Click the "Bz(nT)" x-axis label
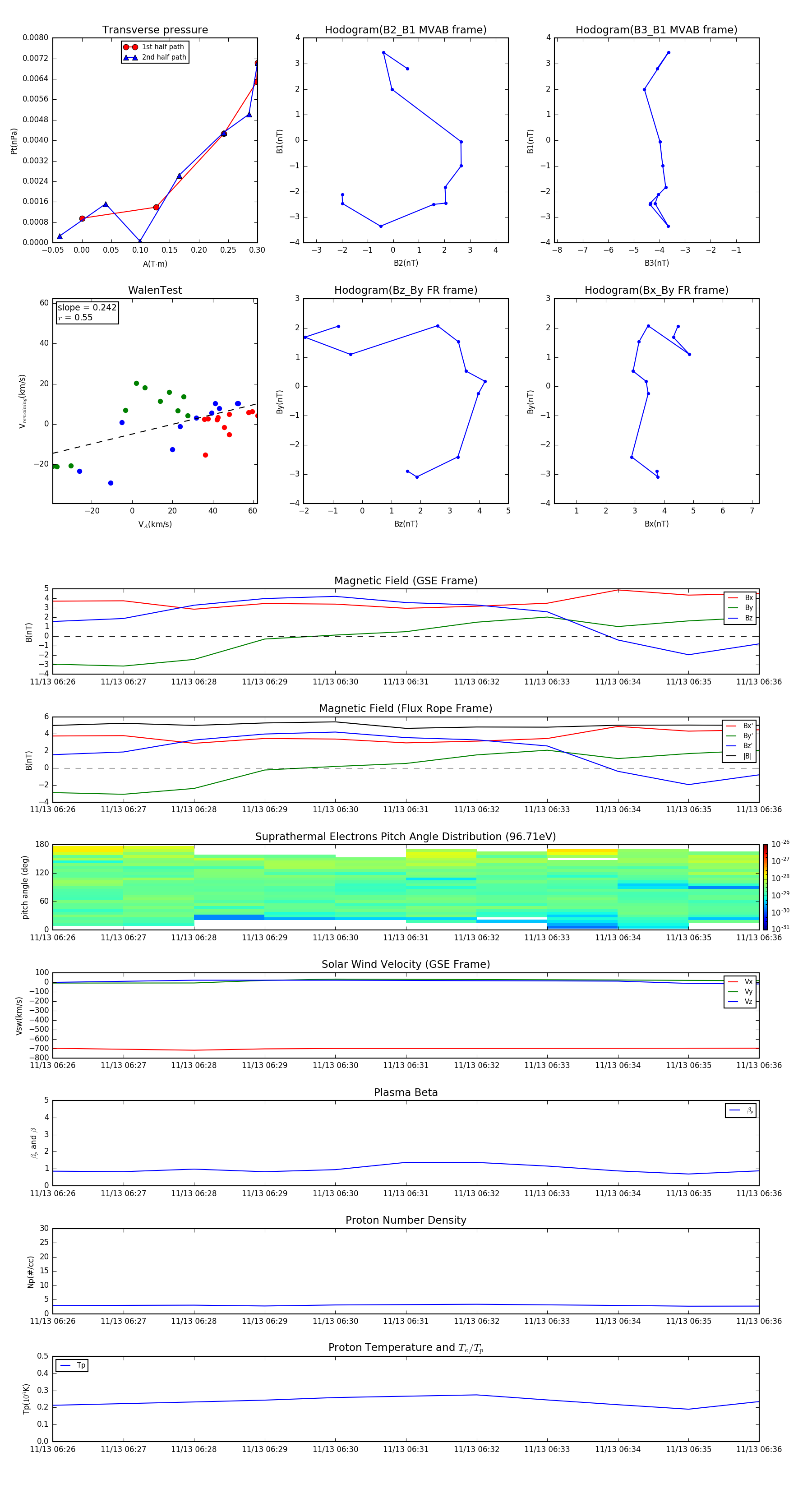Image resolution: width=812 pixels, height=1489 pixels. click(406, 524)
